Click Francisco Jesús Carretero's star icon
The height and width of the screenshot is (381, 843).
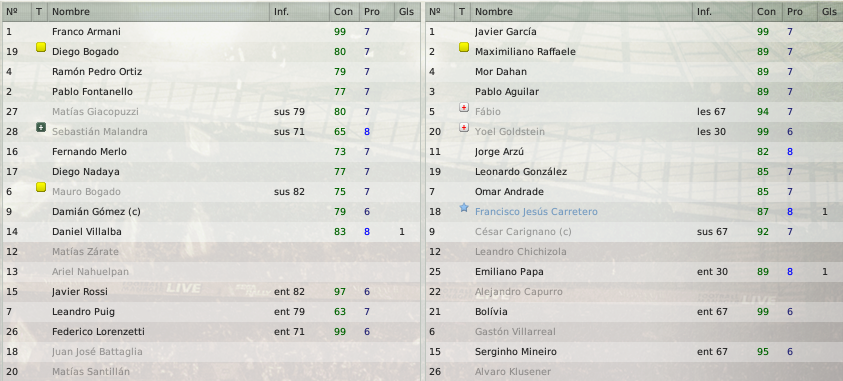coord(464,207)
